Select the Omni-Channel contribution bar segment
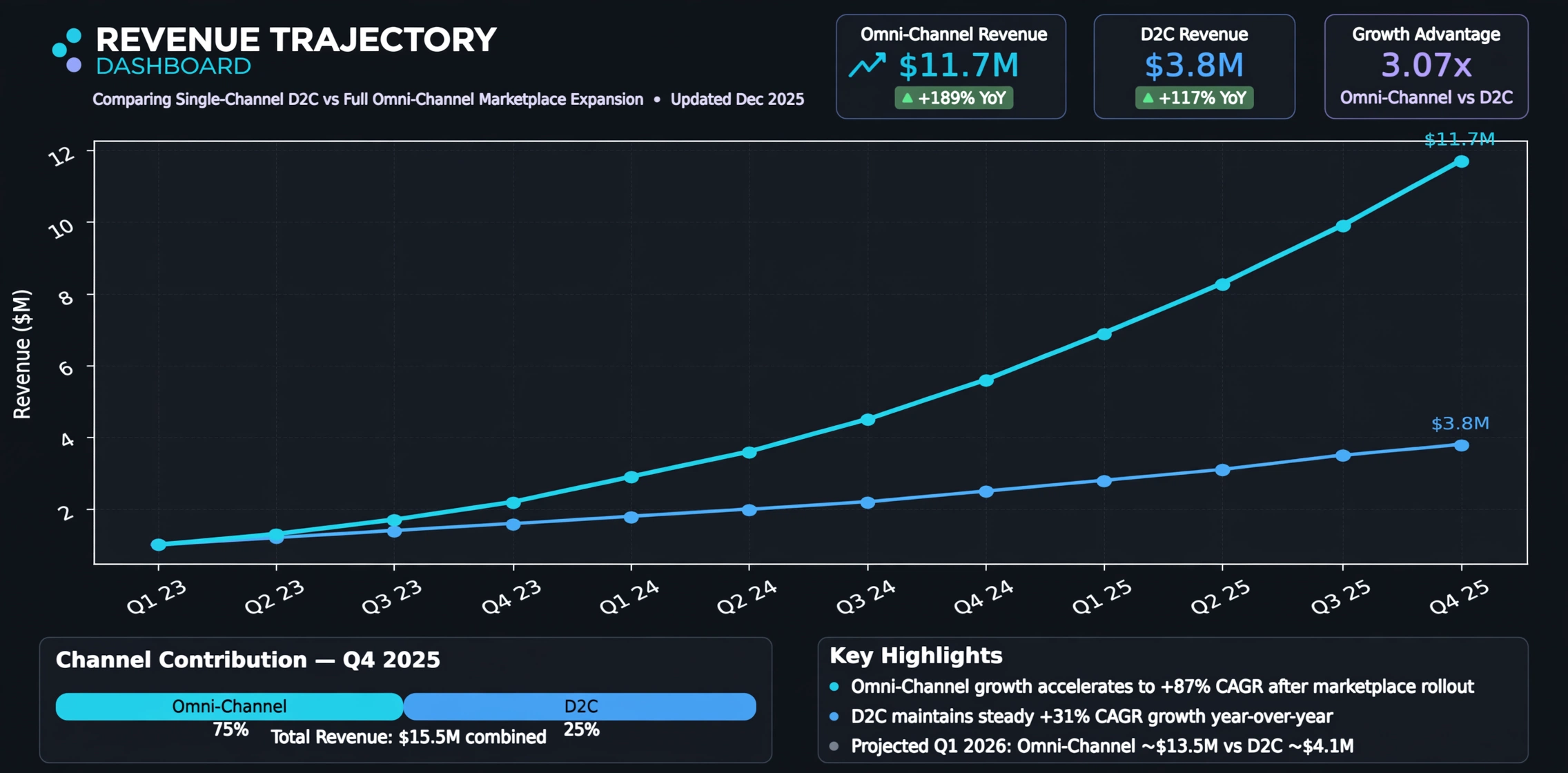 pos(229,706)
